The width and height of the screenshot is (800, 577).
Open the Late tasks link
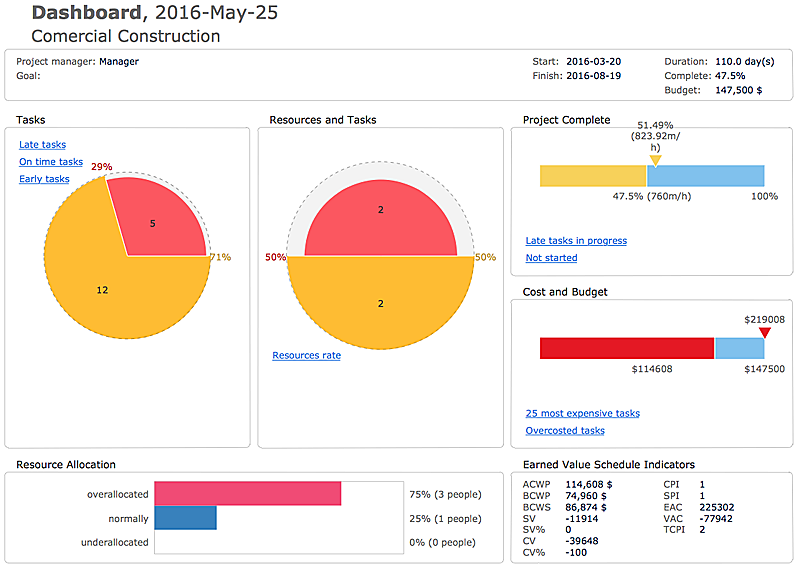coord(42,145)
